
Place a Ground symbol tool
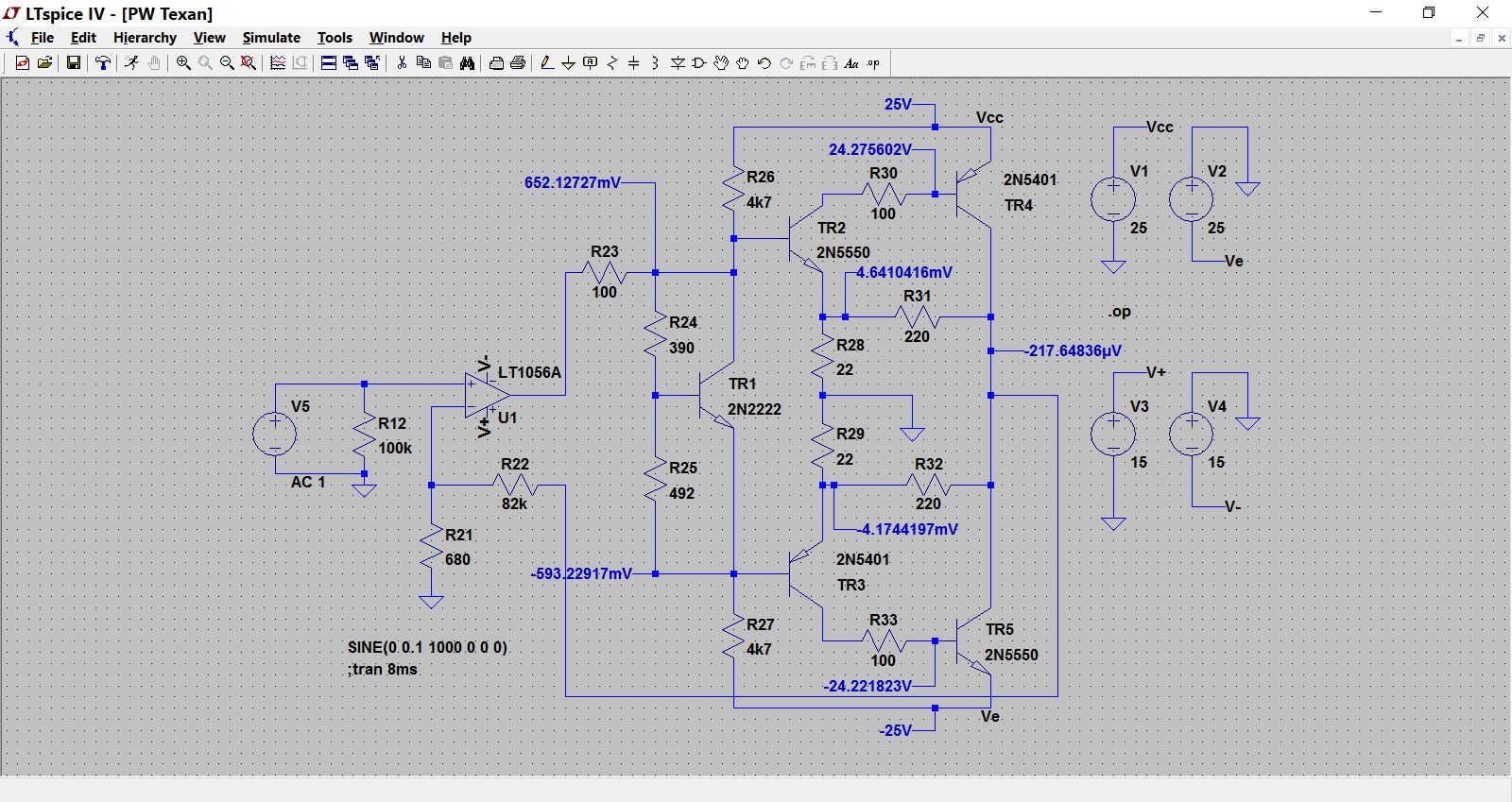[569, 63]
